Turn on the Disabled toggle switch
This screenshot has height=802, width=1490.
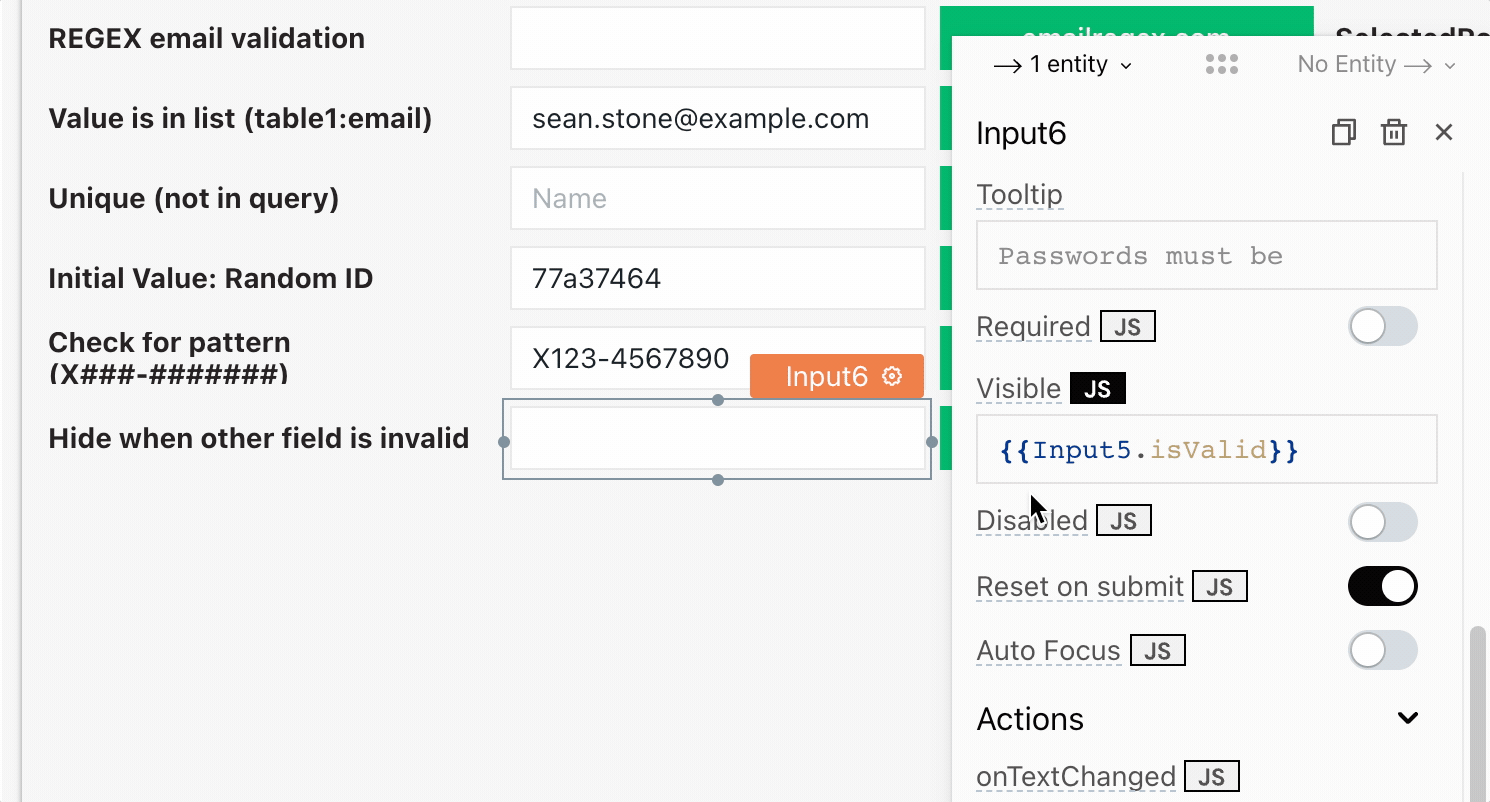1382,521
